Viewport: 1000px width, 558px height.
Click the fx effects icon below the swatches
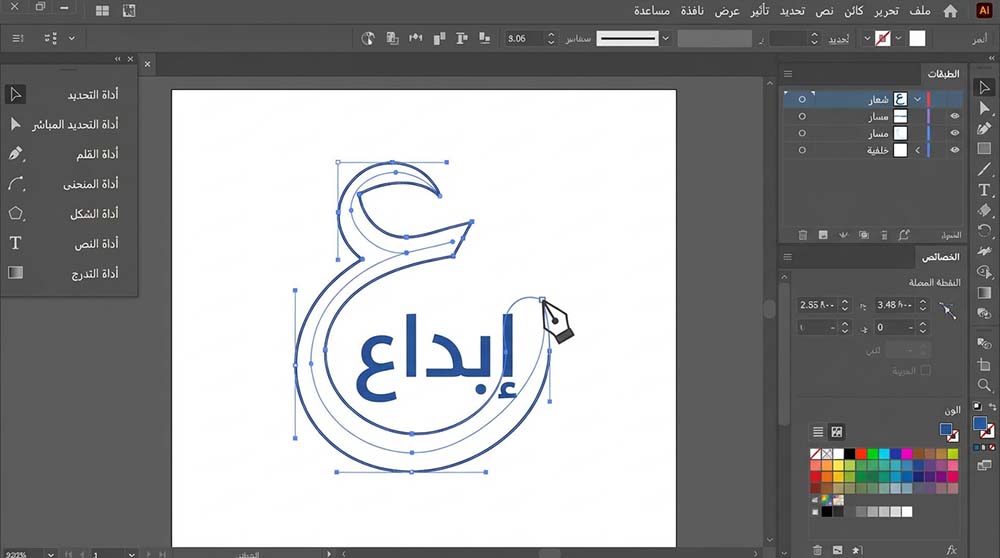point(952,550)
